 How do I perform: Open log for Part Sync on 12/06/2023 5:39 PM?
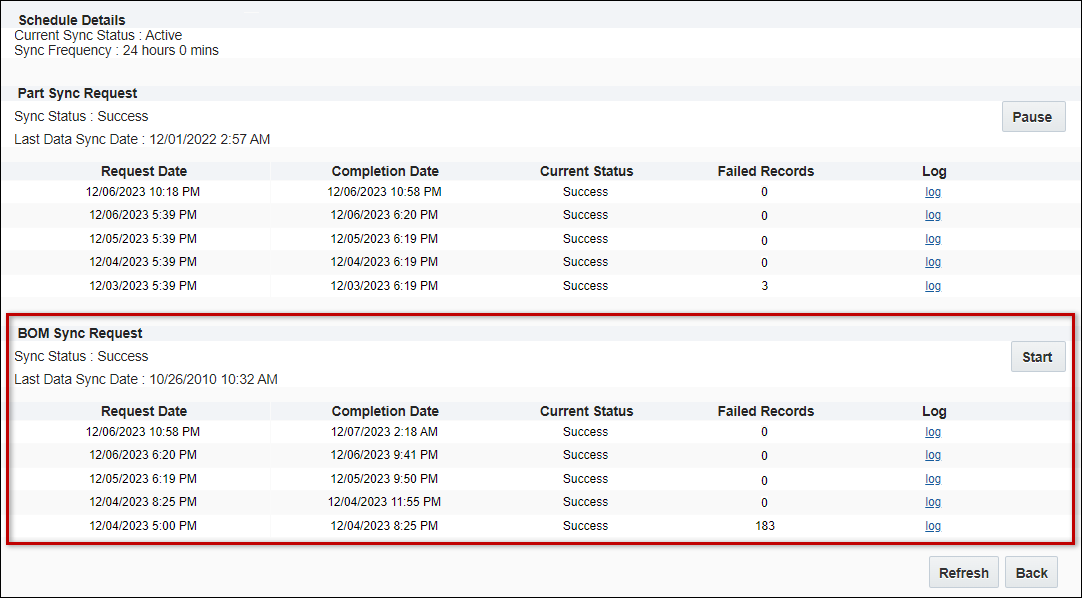pos(933,215)
